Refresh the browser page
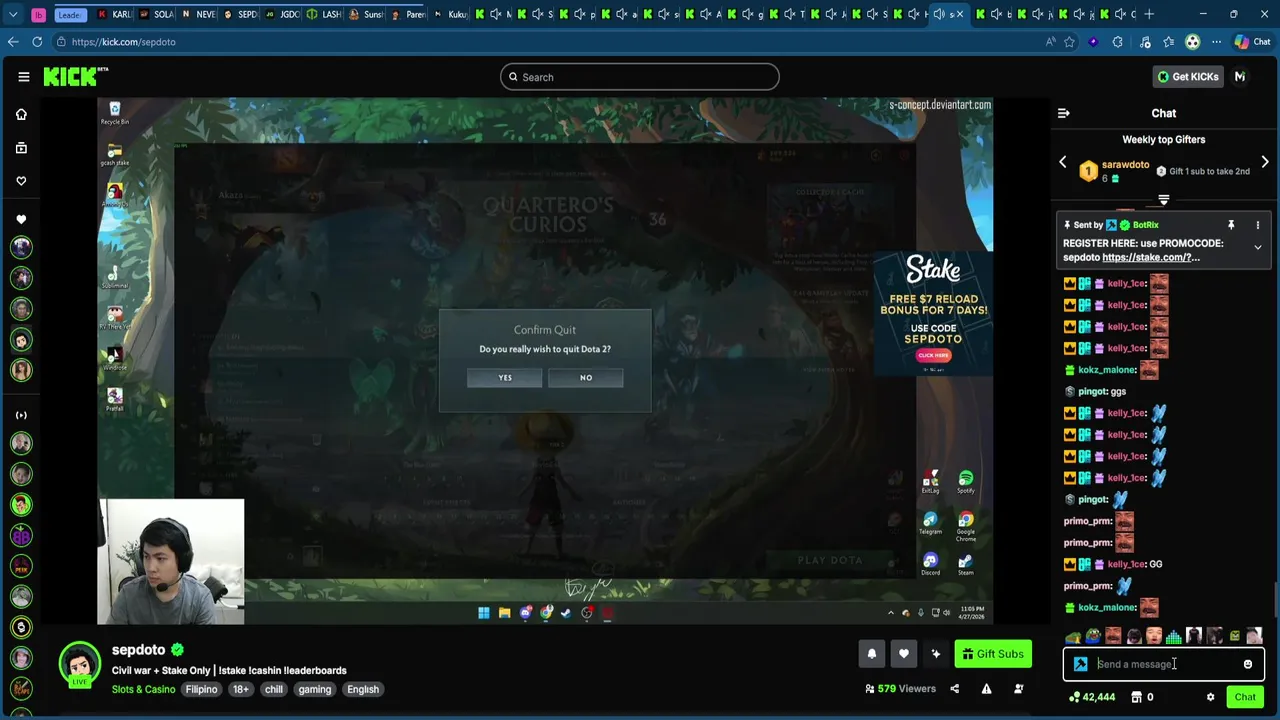 point(37,42)
